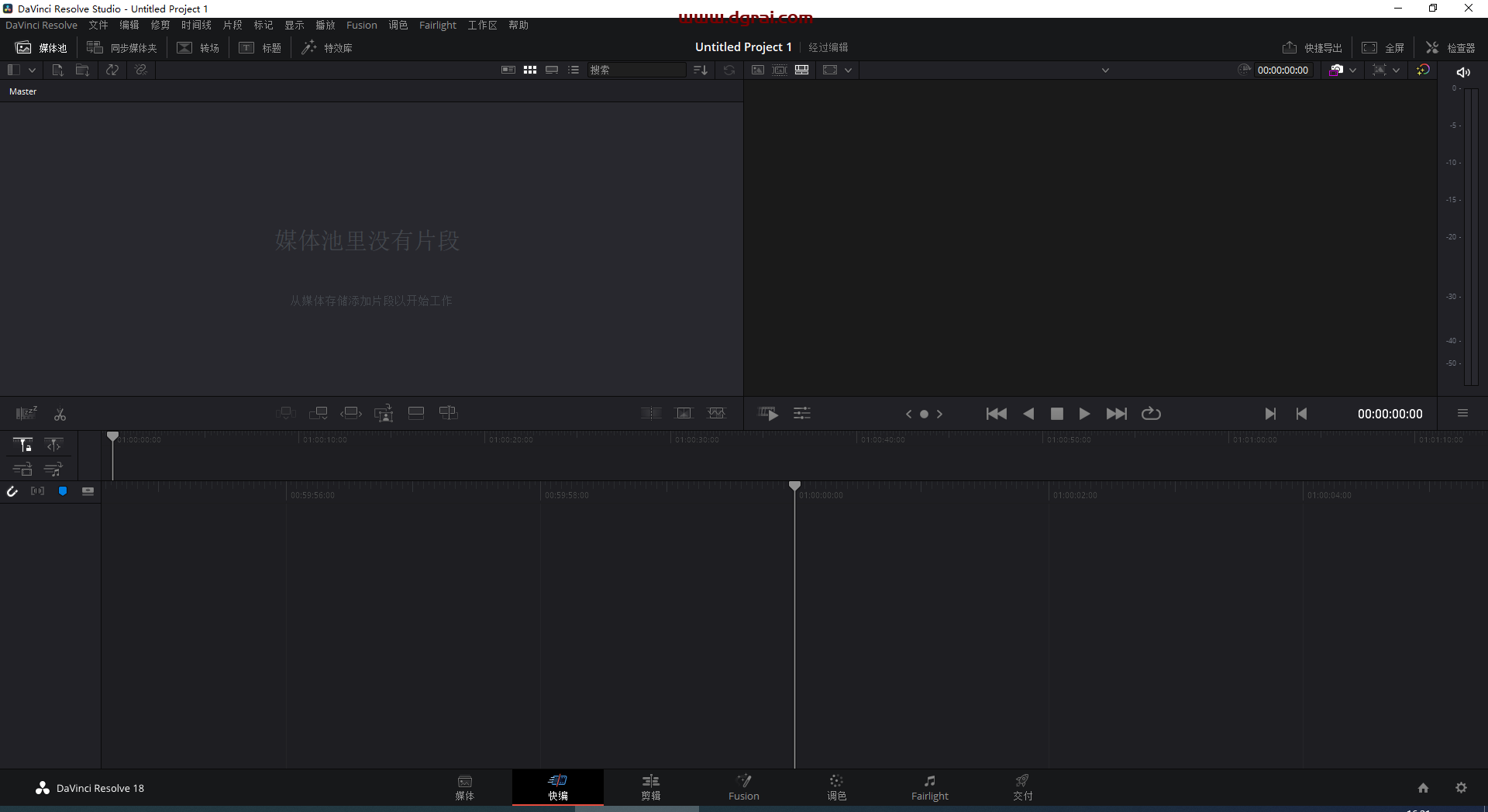Viewport: 1488px width, 812px height.
Task: Open the 转场 transitions panel
Action: 198,47
